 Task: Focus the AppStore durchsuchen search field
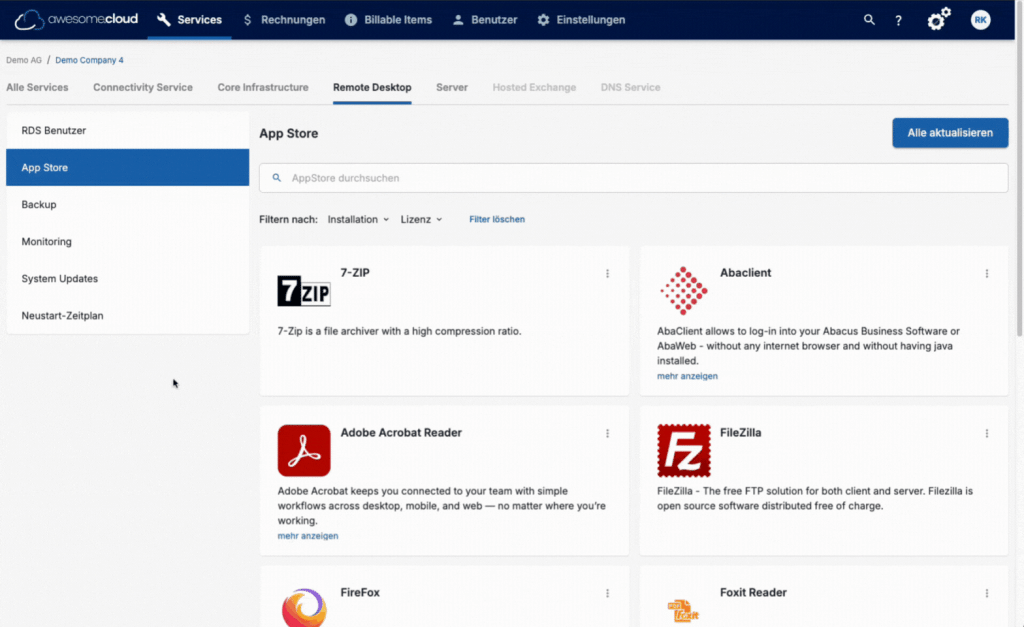click(x=633, y=178)
